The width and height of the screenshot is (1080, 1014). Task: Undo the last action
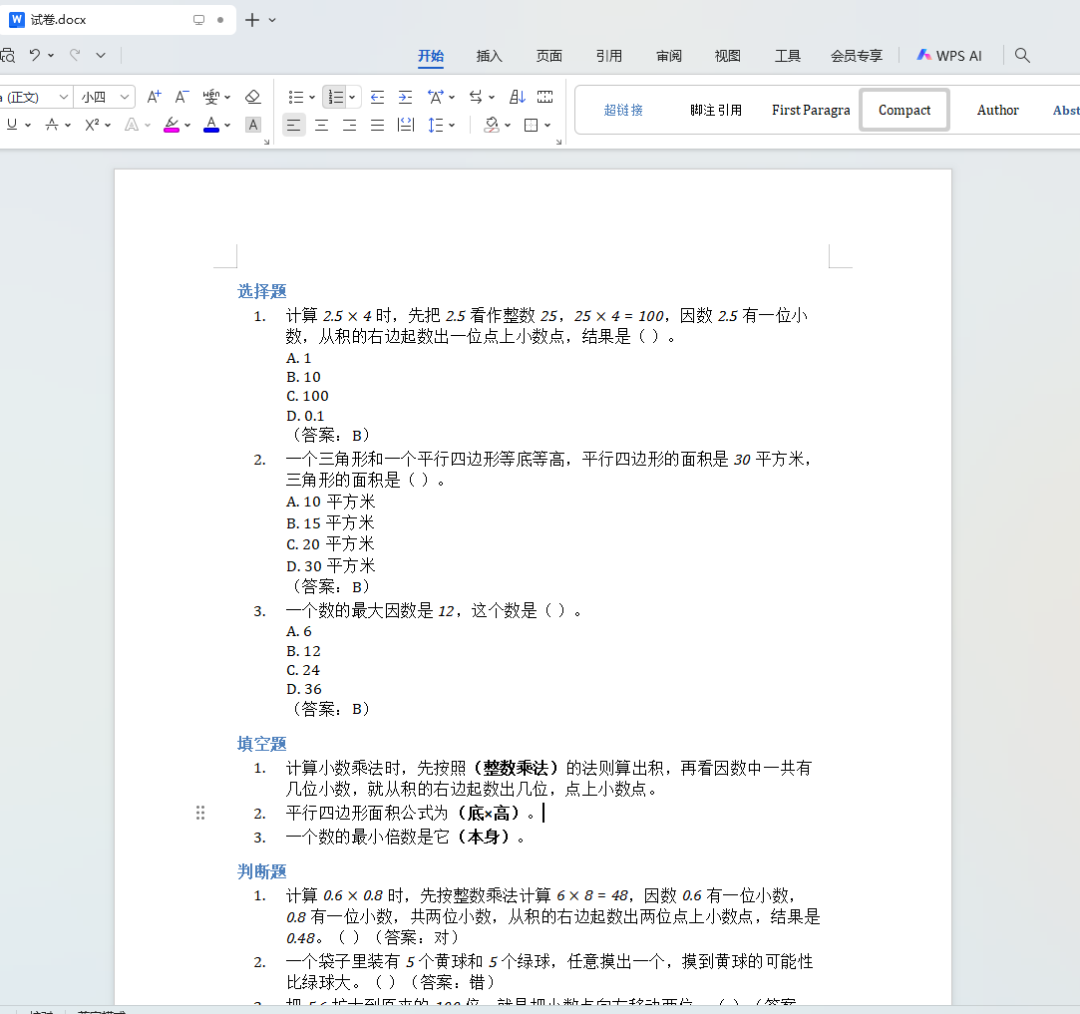pyautogui.click(x=34, y=55)
